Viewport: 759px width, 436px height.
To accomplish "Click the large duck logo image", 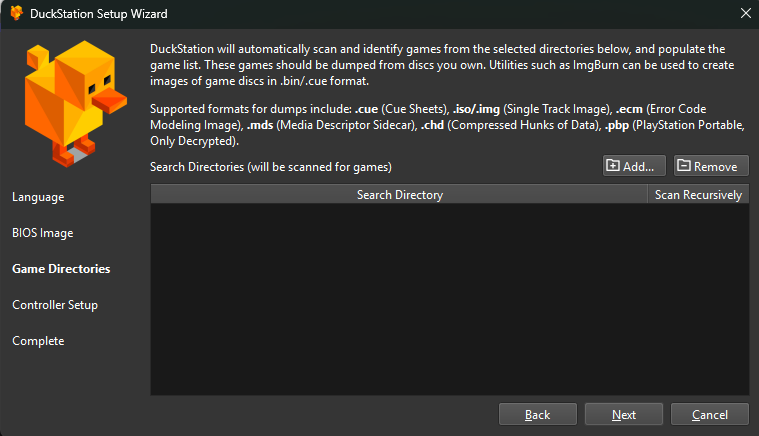I will tap(73, 99).
